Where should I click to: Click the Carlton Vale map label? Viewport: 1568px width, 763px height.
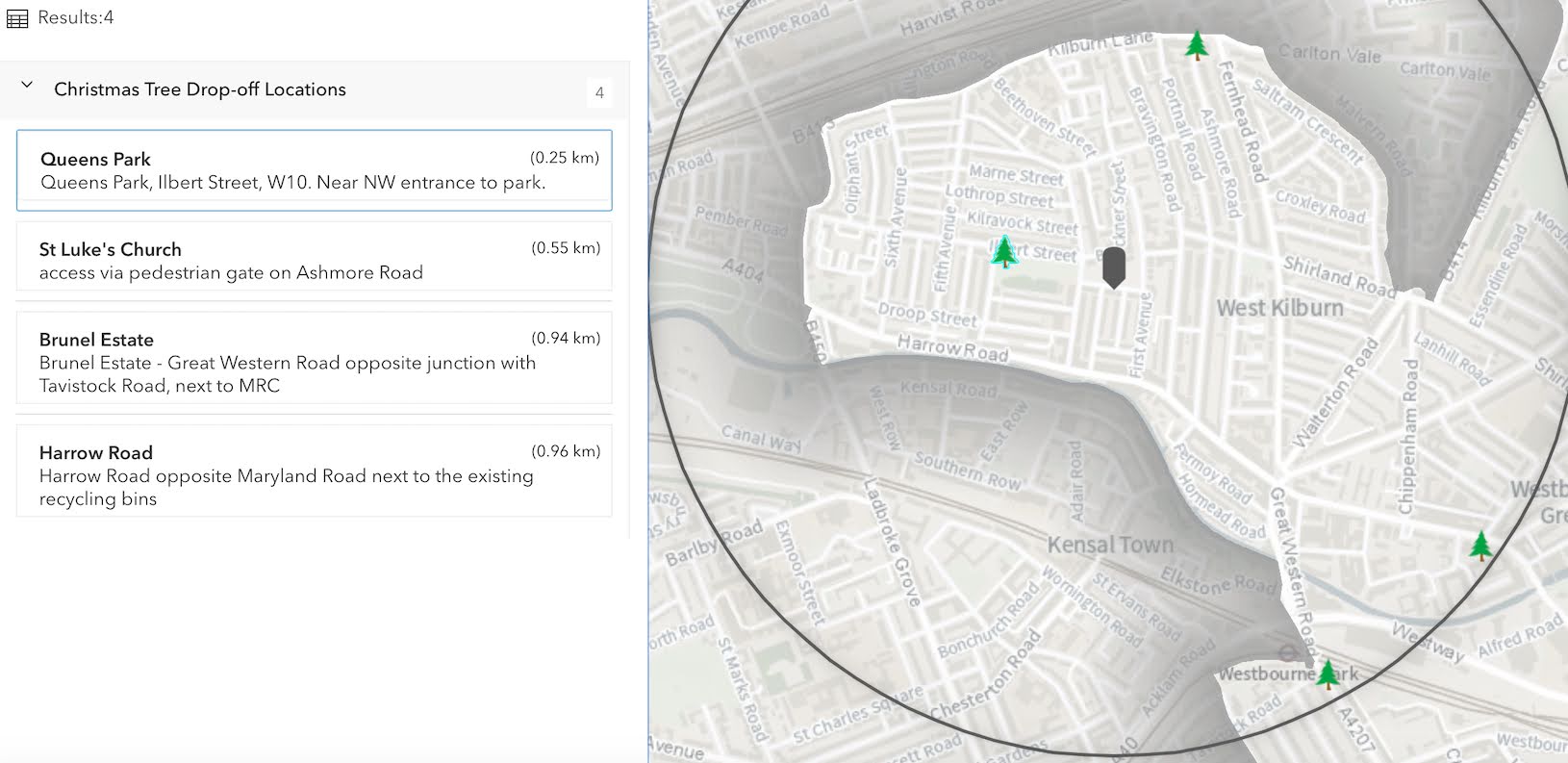click(1328, 54)
